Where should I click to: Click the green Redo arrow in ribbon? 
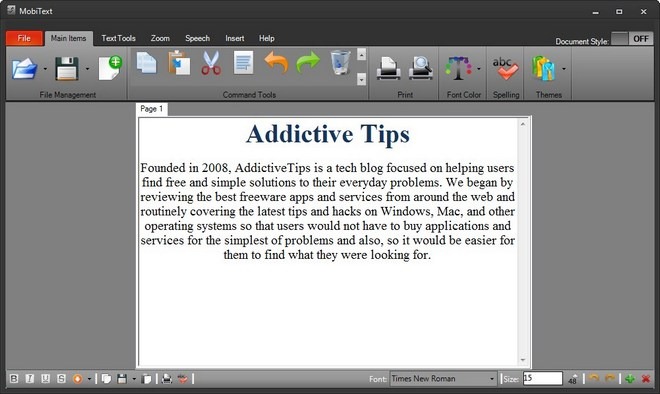308,63
